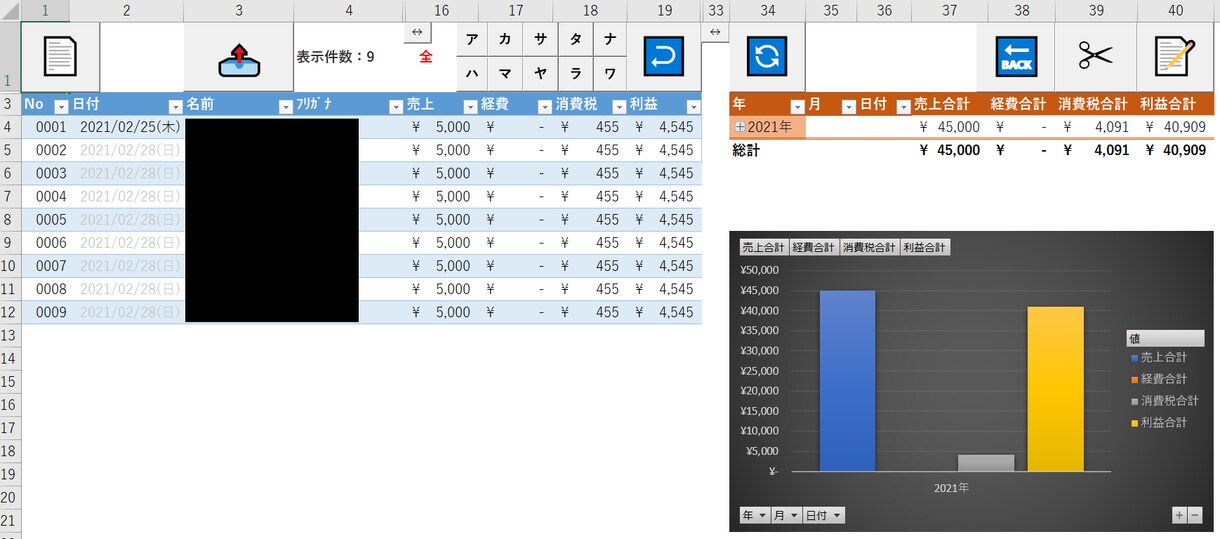
Task: Click 売上合計 entry in chart legend
Action: point(1159,357)
